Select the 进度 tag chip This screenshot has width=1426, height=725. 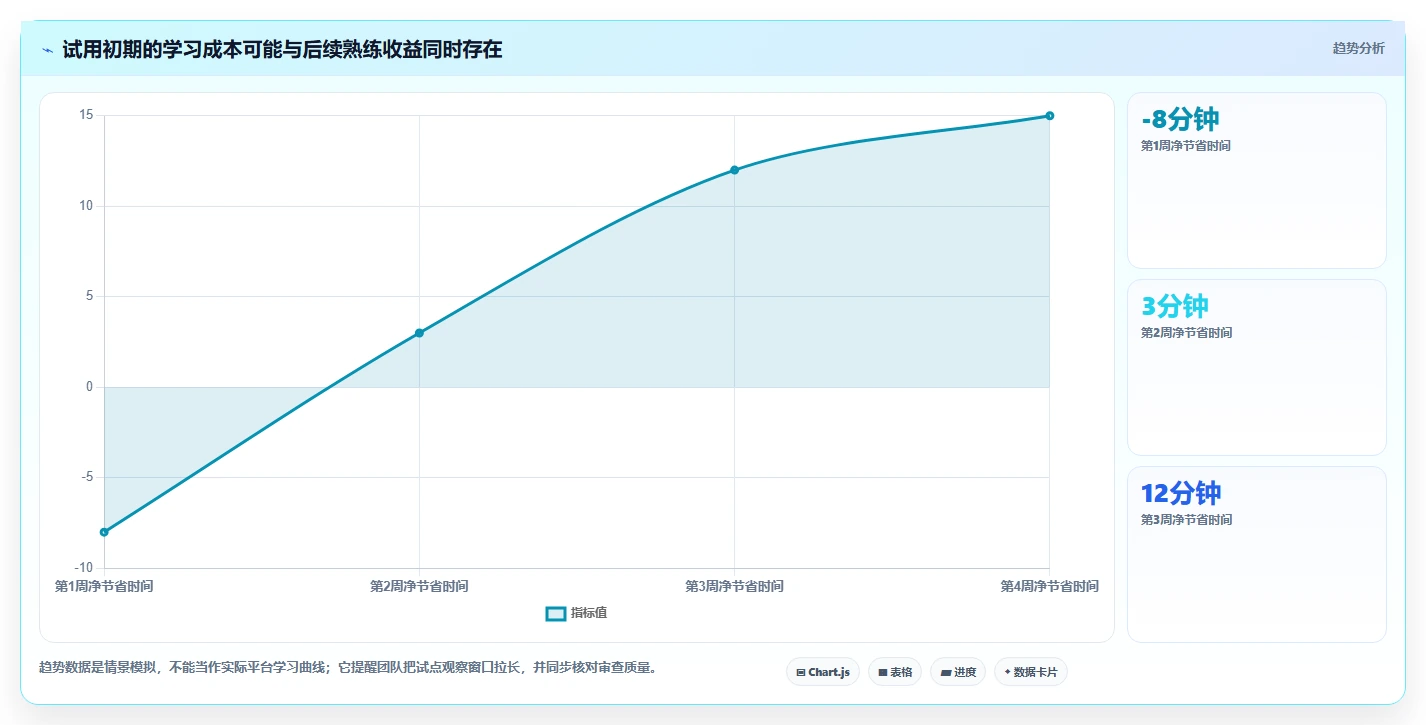click(958, 672)
